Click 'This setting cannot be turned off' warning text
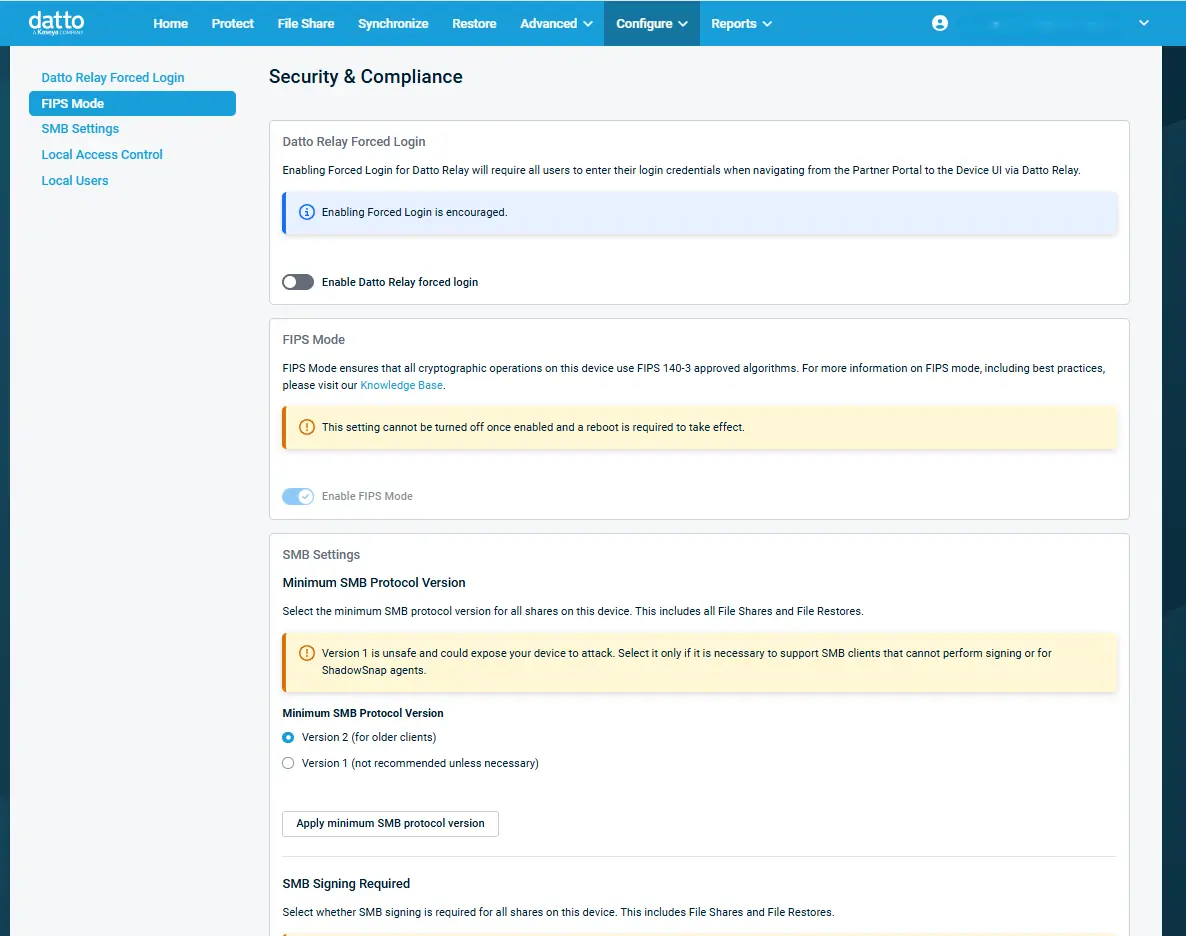The height and width of the screenshot is (936, 1186). (x=533, y=428)
